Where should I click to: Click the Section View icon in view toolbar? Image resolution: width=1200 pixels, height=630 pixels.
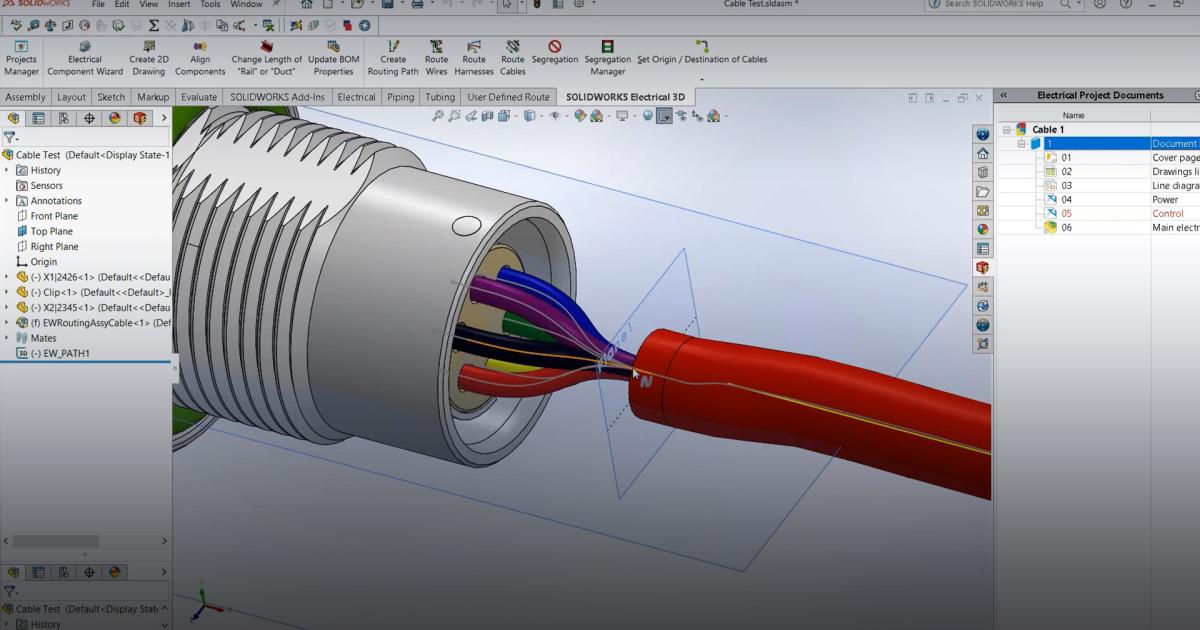click(487, 116)
